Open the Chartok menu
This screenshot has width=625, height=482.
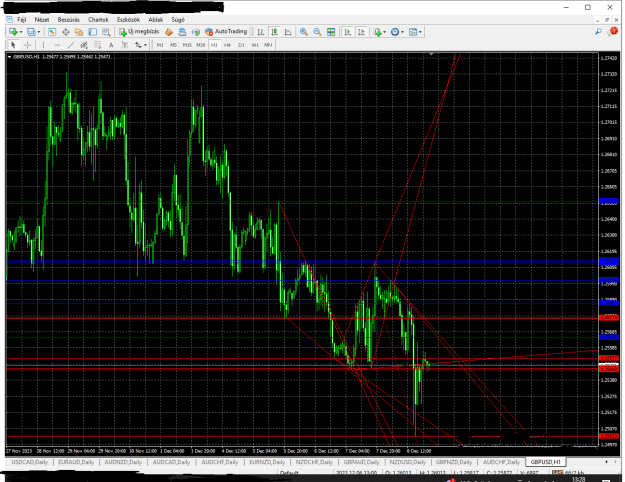(98, 20)
